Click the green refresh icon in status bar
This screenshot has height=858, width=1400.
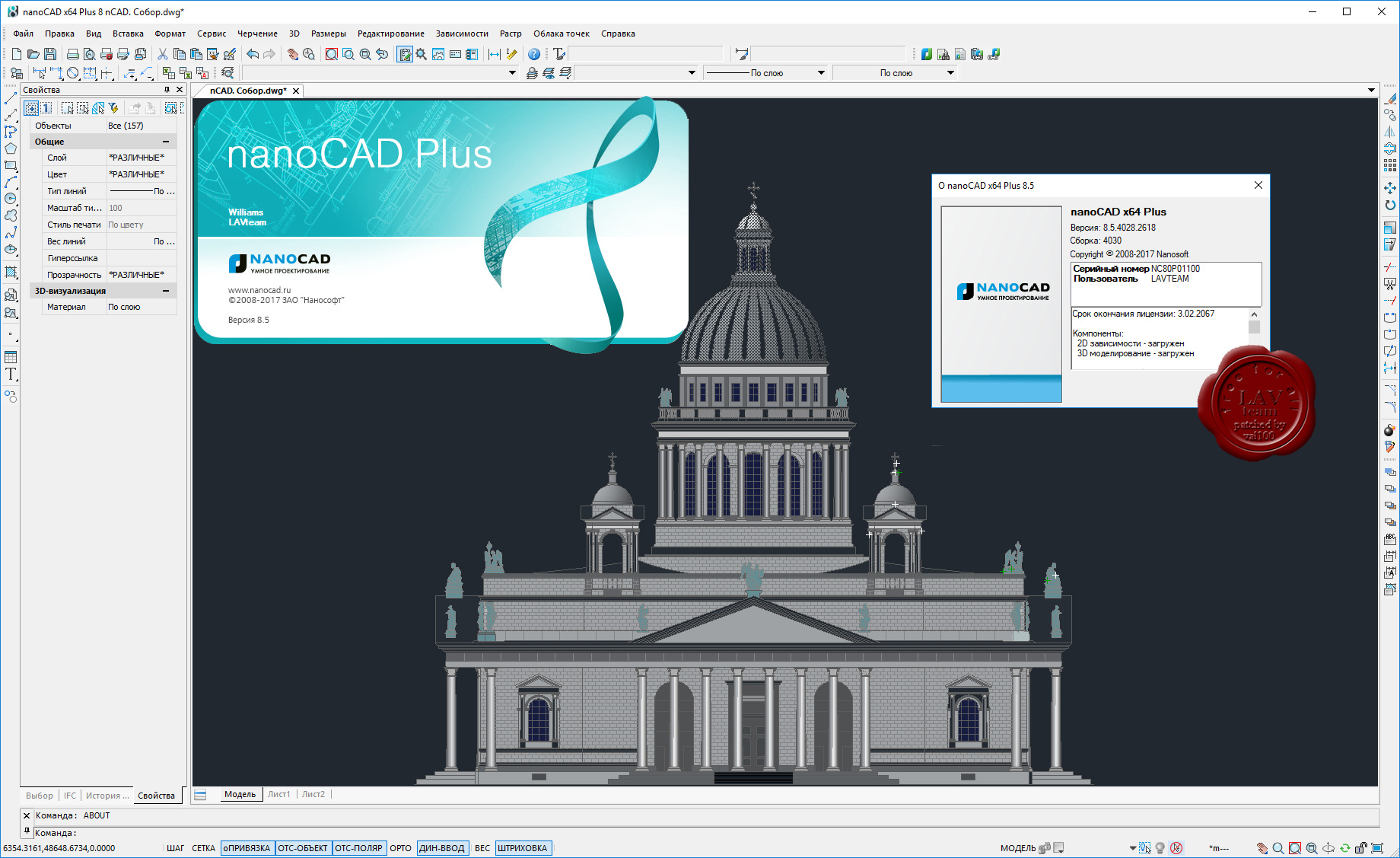tap(1345, 848)
